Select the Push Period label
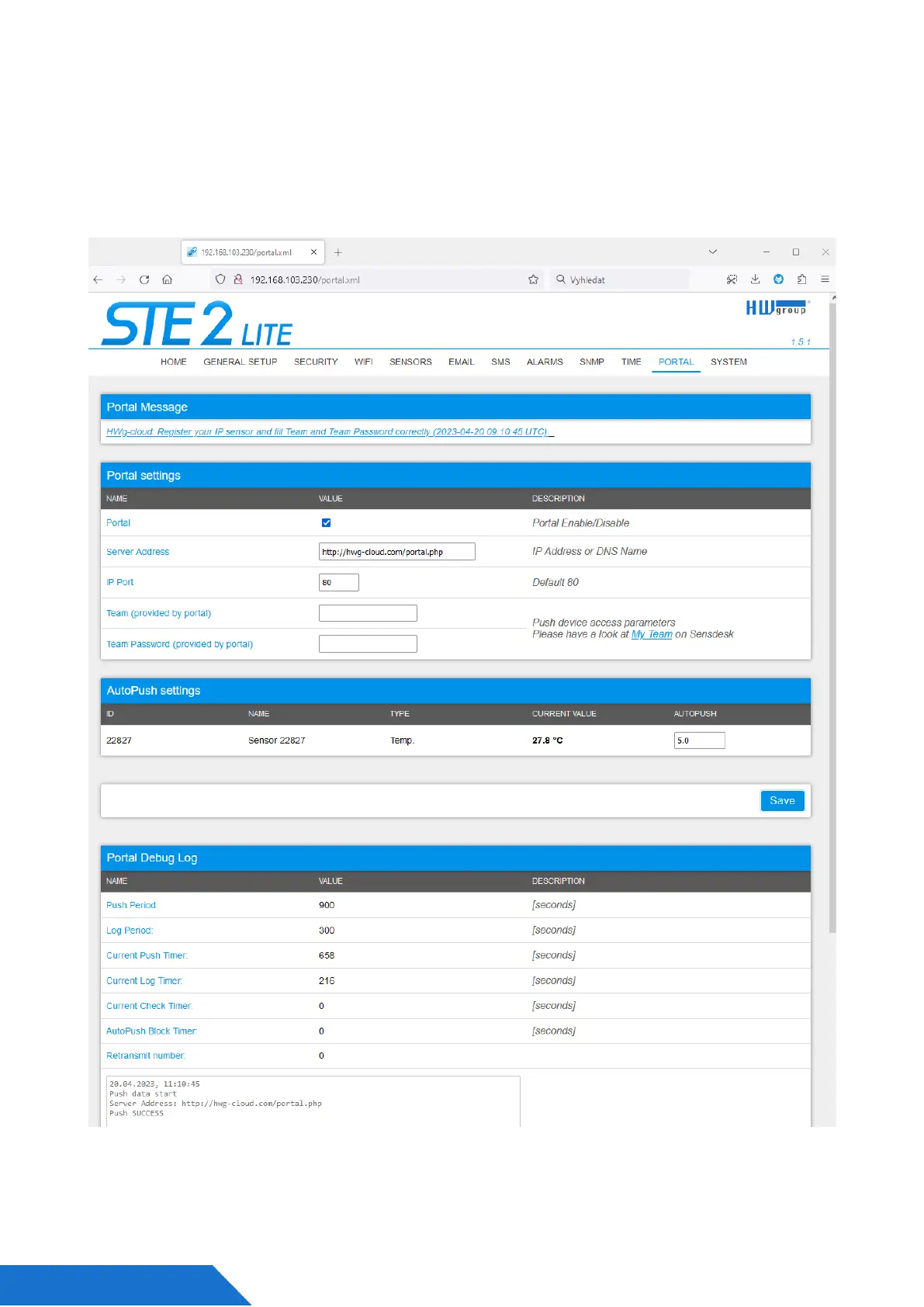The height and width of the screenshot is (1307, 924). 131,906
